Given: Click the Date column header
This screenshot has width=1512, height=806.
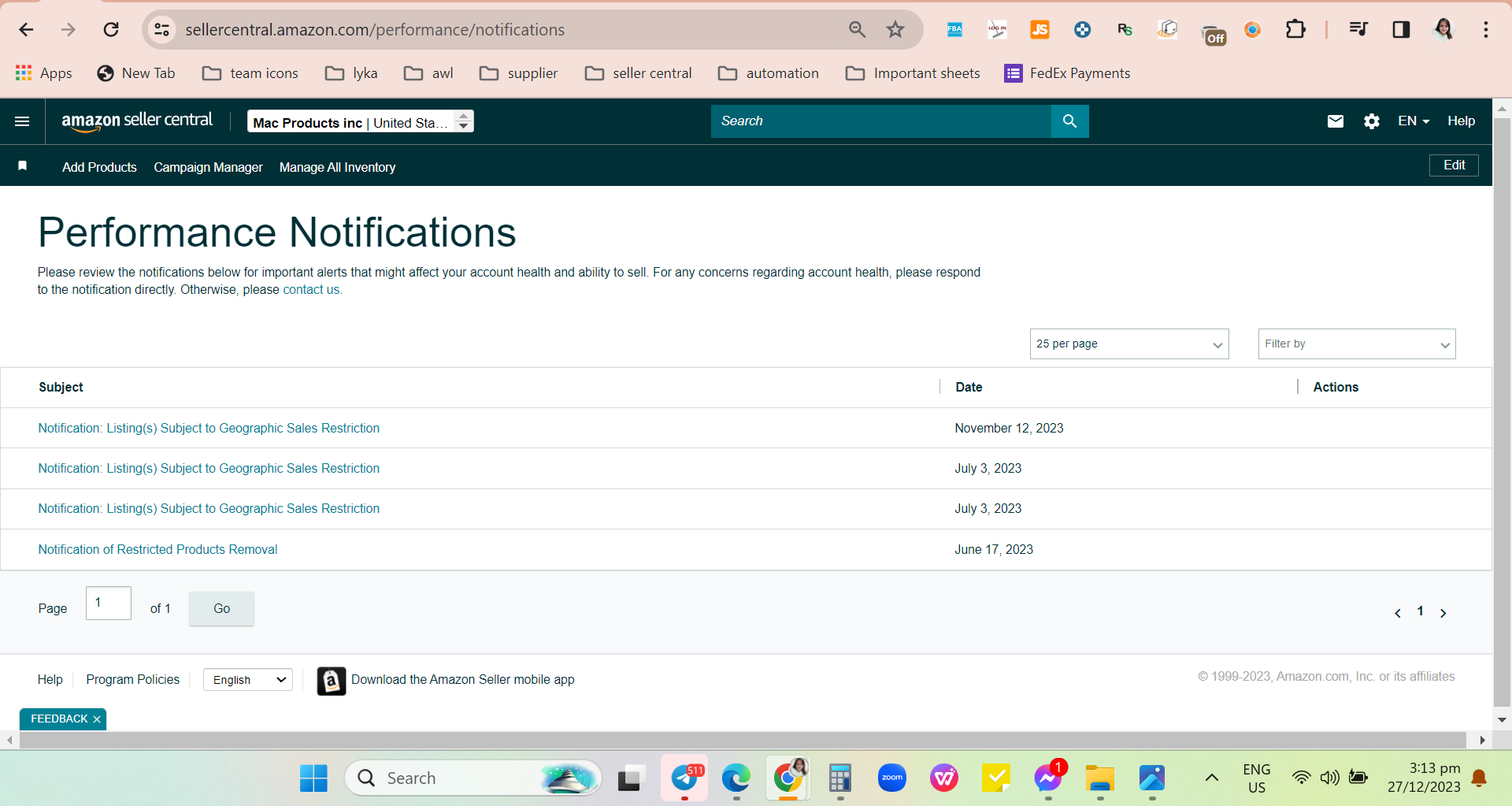Looking at the screenshot, I should tap(969, 387).
